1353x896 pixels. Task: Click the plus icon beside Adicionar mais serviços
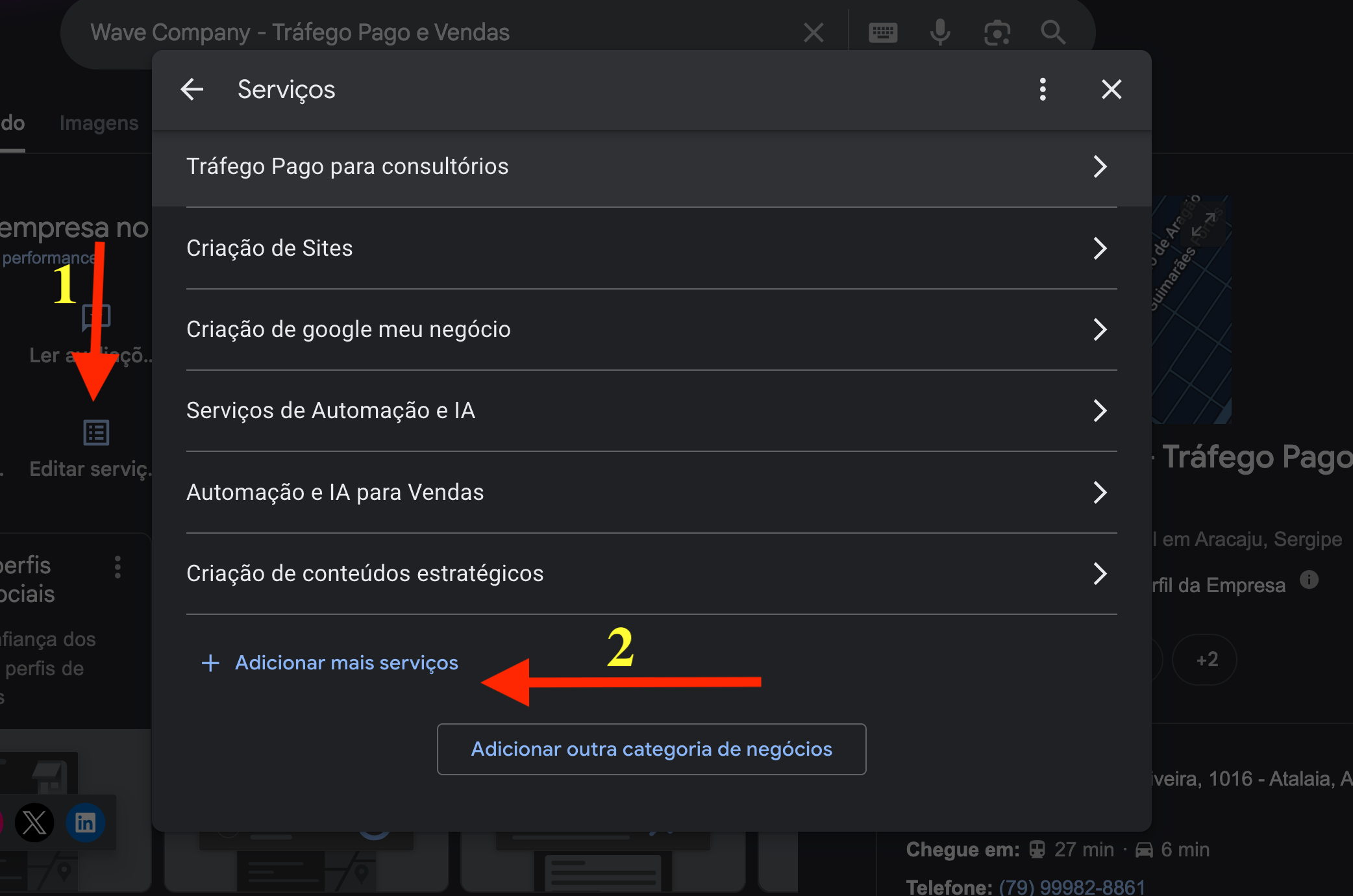[x=210, y=663]
